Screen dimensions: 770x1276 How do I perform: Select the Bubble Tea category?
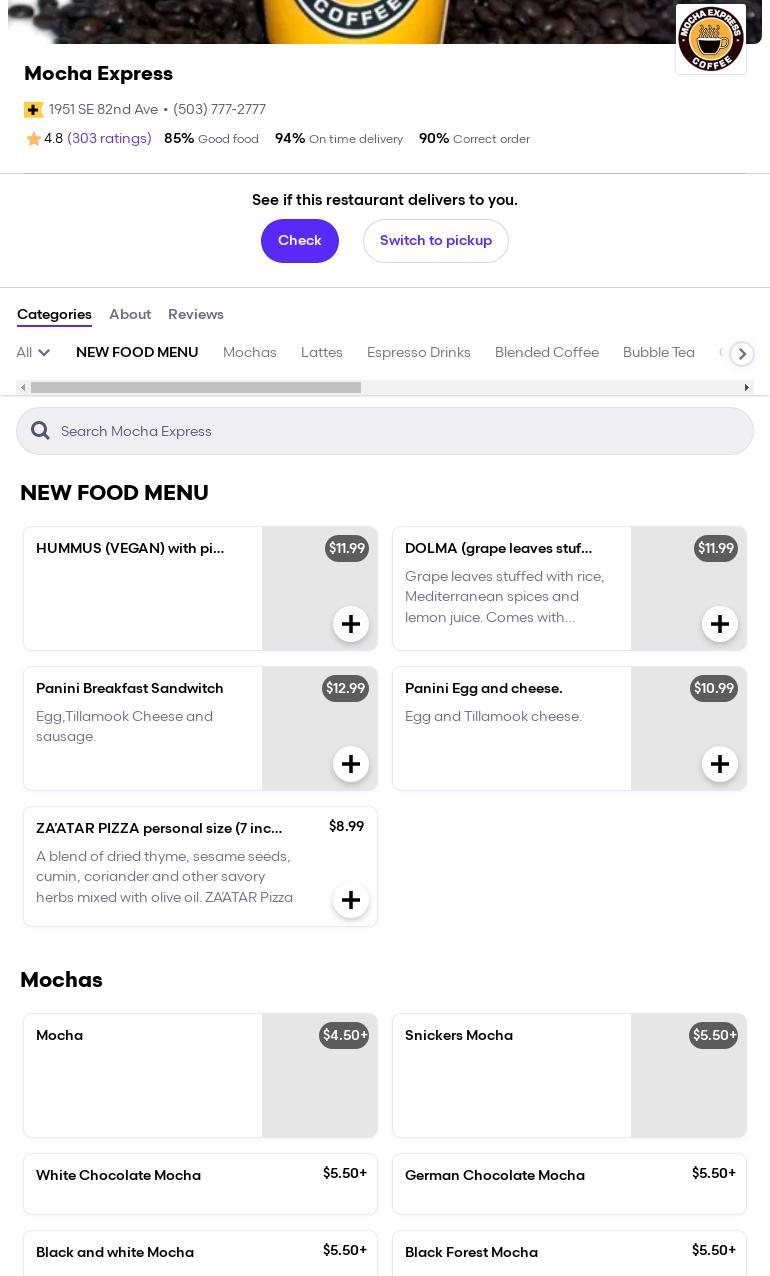[658, 353]
